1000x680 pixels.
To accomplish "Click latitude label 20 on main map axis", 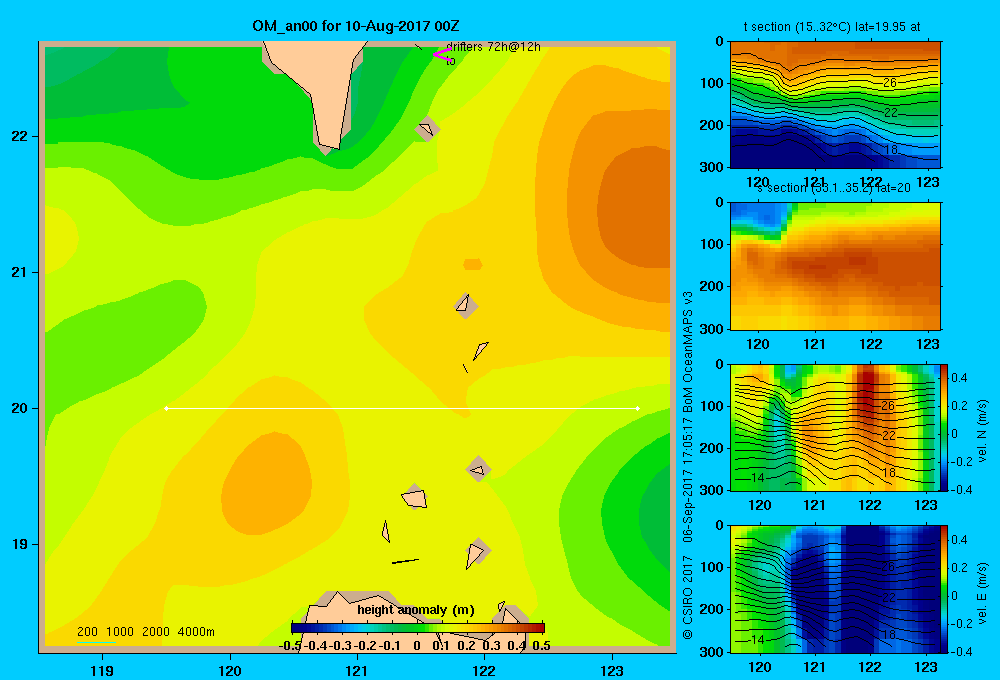I will [20, 408].
